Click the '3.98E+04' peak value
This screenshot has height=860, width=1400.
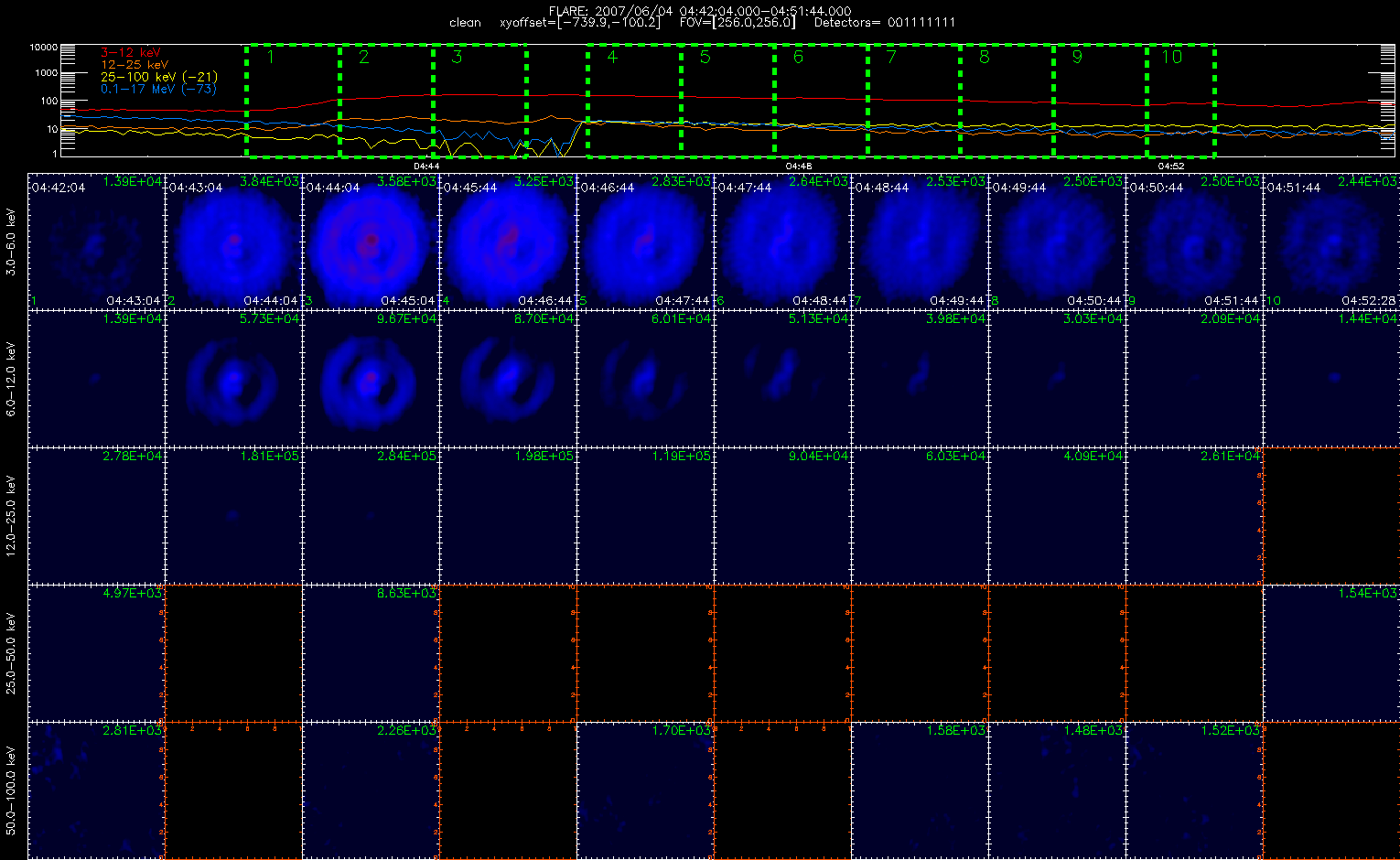pos(956,319)
